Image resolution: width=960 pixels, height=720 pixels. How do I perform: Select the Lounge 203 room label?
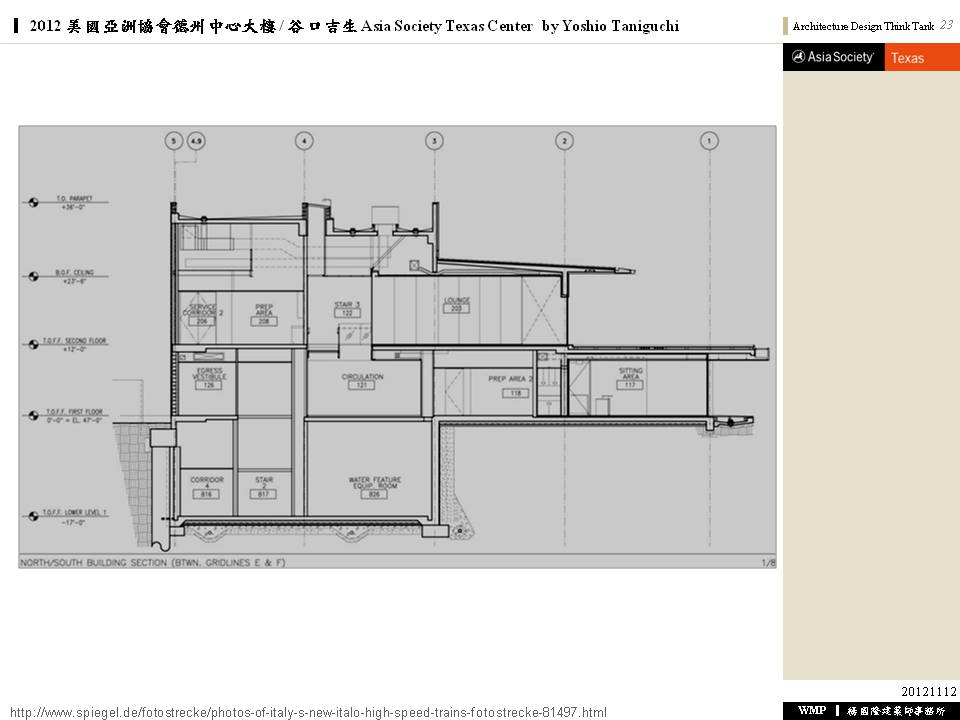pyautogui.click(x=456, y=304)
